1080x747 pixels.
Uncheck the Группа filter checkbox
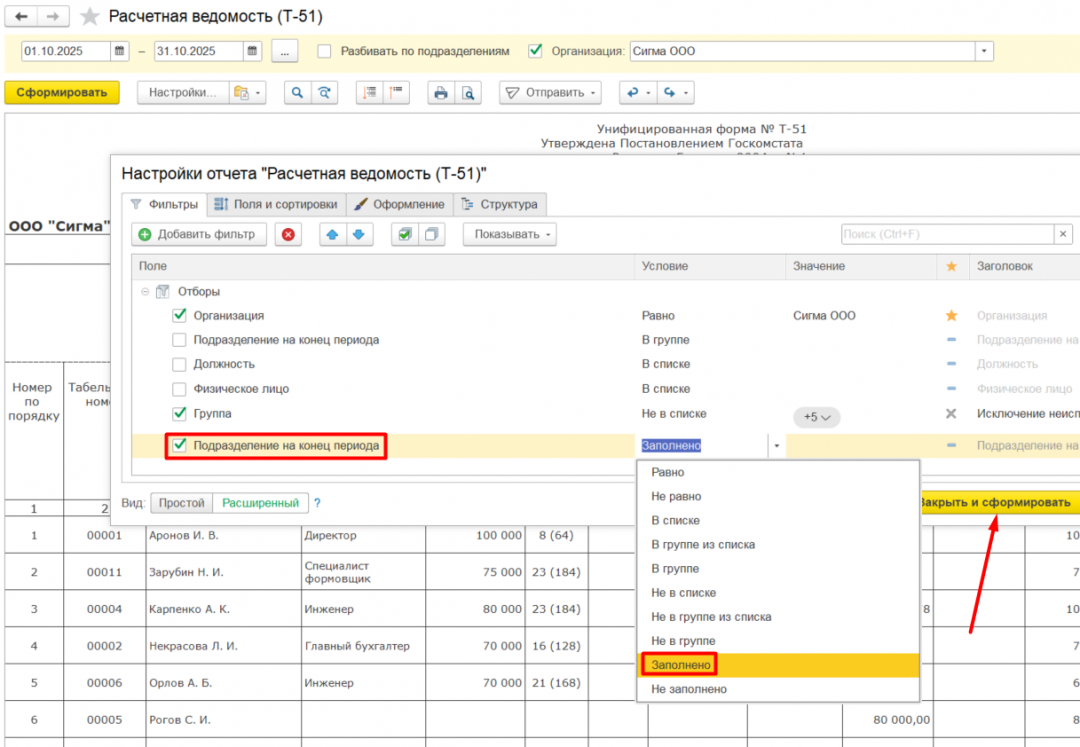[x=179, y=413]
